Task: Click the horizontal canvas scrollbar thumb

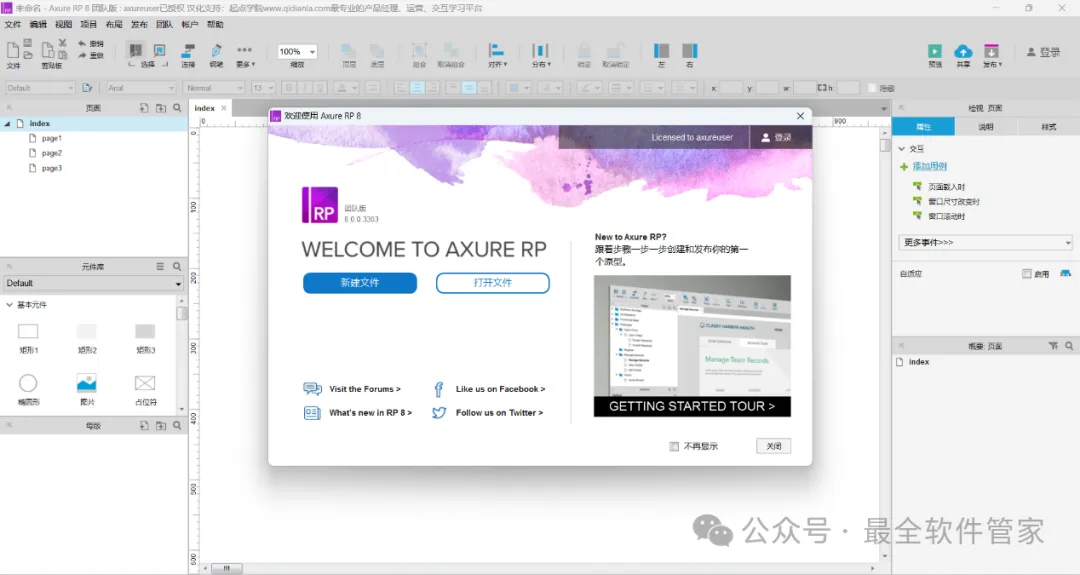Action: point(226,568)
